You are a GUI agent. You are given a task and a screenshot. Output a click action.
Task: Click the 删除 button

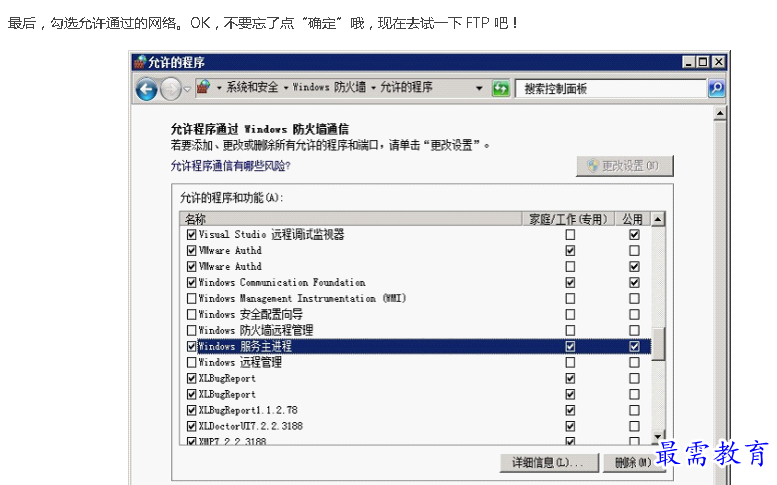(633, 463)
